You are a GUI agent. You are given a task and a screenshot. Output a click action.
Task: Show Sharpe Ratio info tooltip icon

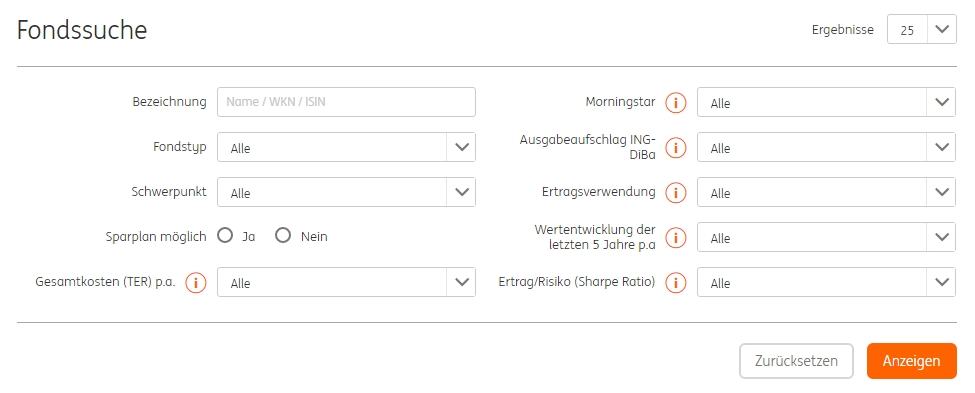pos(675,283)
